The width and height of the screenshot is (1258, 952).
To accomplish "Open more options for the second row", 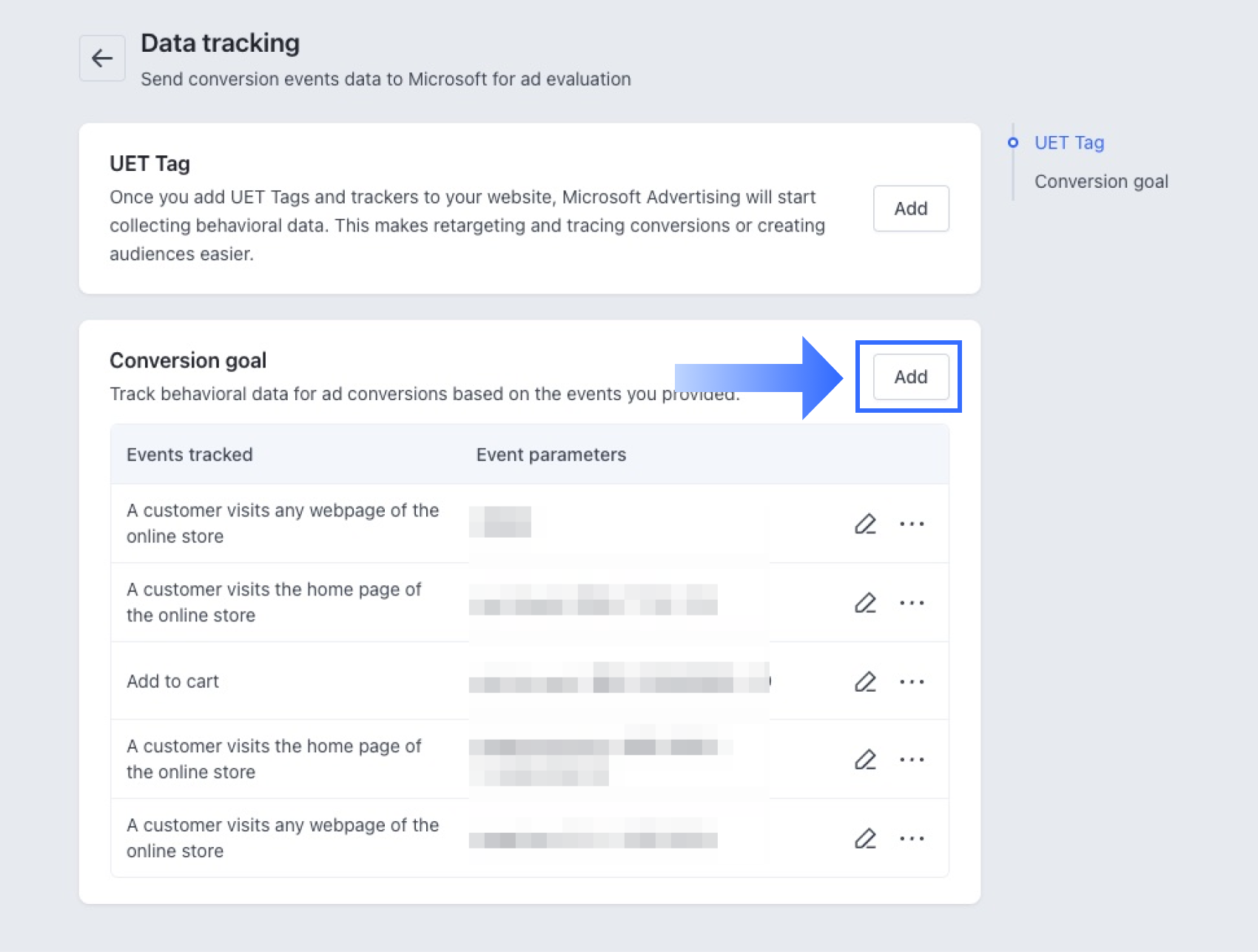I will pos(912,603).
